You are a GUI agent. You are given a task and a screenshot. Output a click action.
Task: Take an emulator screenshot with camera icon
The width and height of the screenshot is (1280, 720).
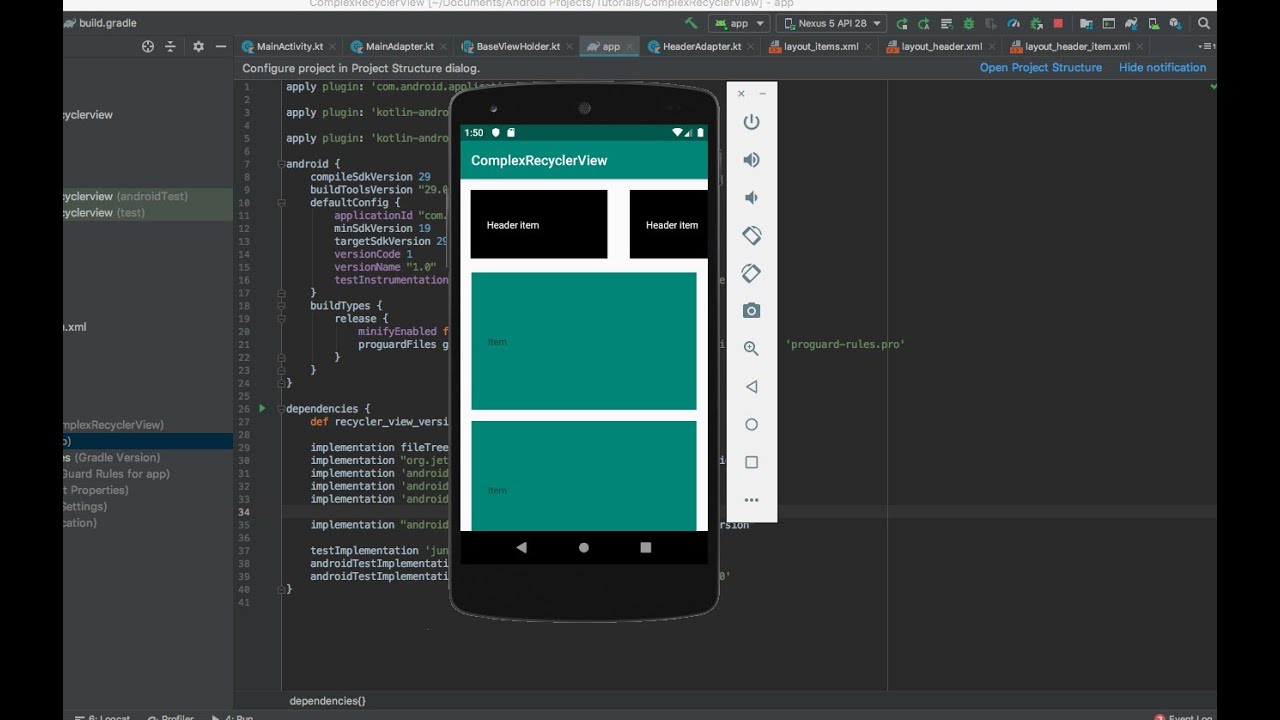(x=751, y=311)
